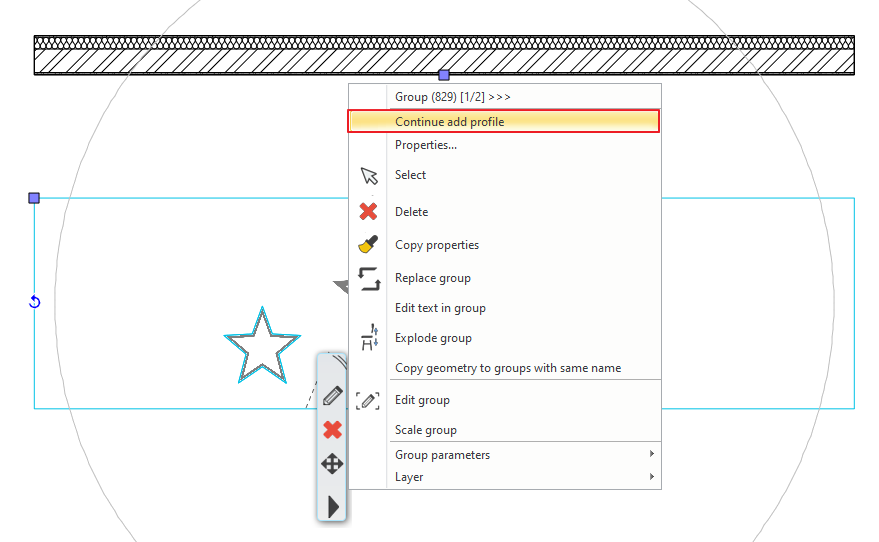Click the Replace group arrows icon
This screenshot has height=542, width=879.
(369, 278)
